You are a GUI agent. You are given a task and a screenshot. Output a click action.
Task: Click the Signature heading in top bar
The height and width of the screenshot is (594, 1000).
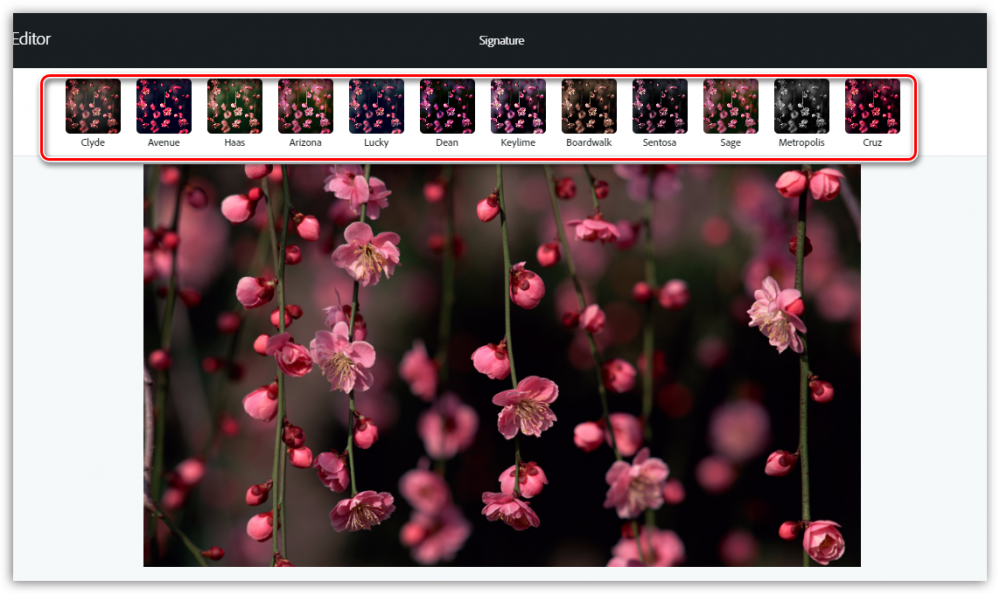point(501,41)
